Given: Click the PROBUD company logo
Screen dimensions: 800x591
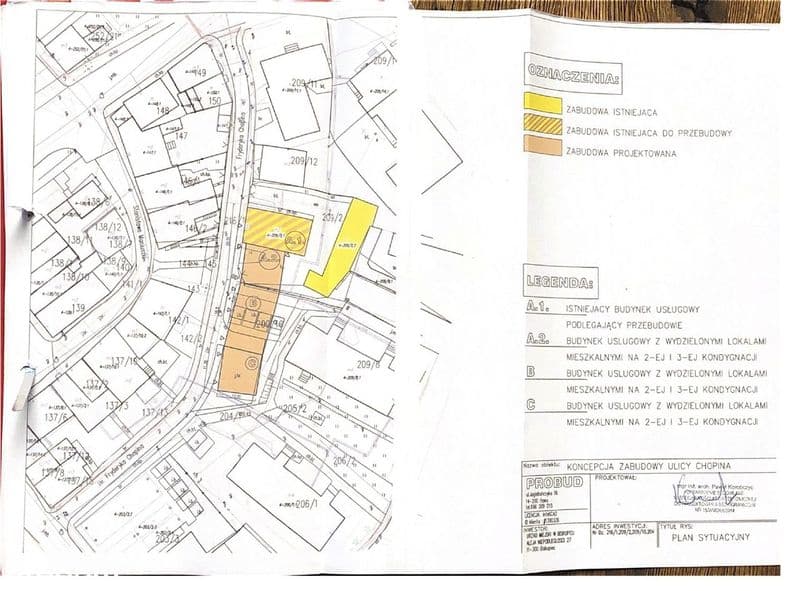Looking at the screenshot, I should pos(554,482).
